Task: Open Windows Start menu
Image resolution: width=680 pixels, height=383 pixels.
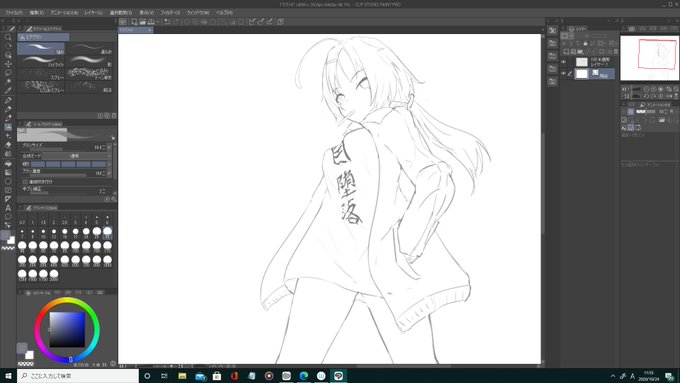Action: click(x=8, y=376)
